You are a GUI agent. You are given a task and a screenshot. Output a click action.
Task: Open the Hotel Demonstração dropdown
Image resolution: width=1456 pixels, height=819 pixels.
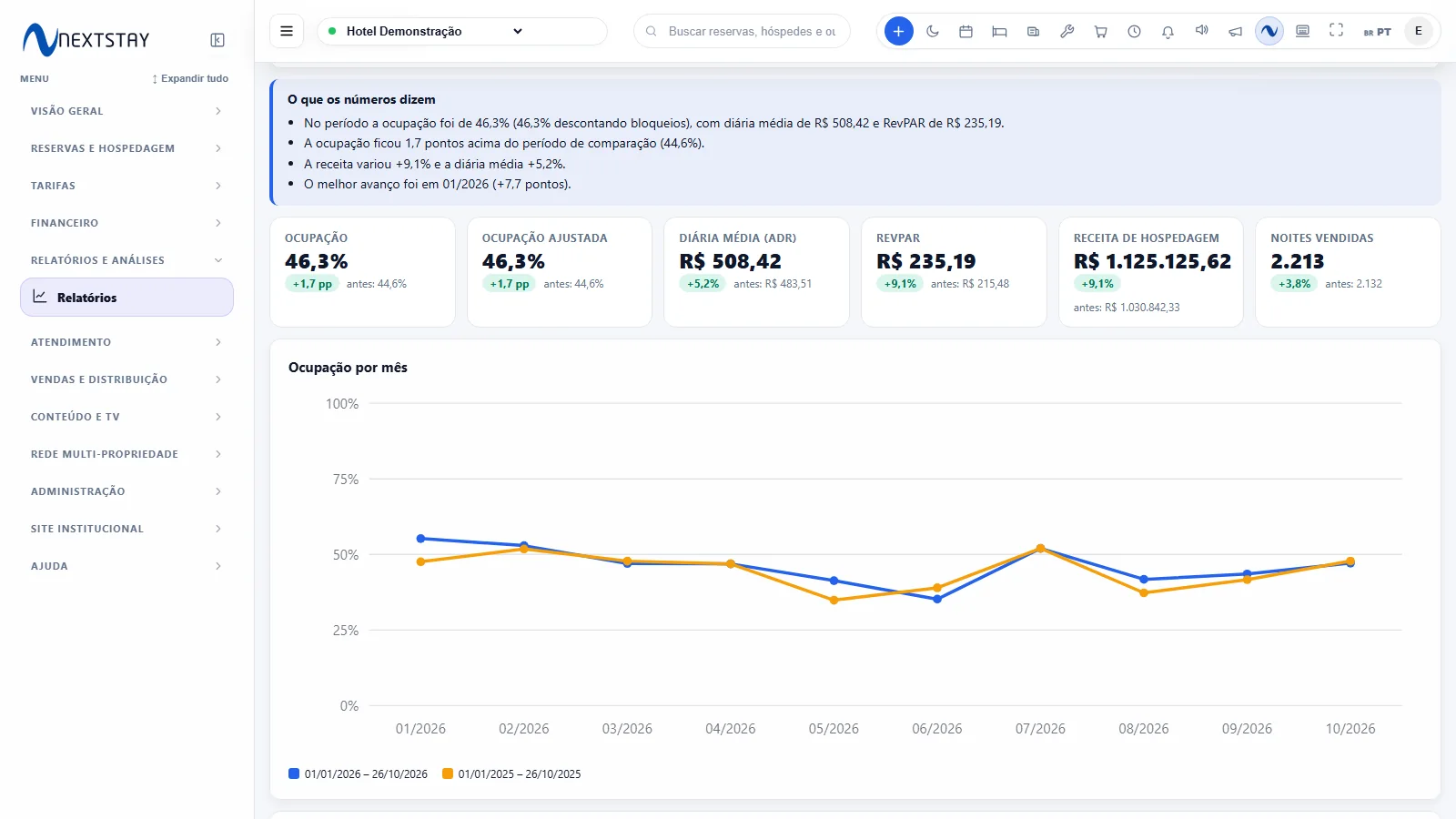click(462, 31)
